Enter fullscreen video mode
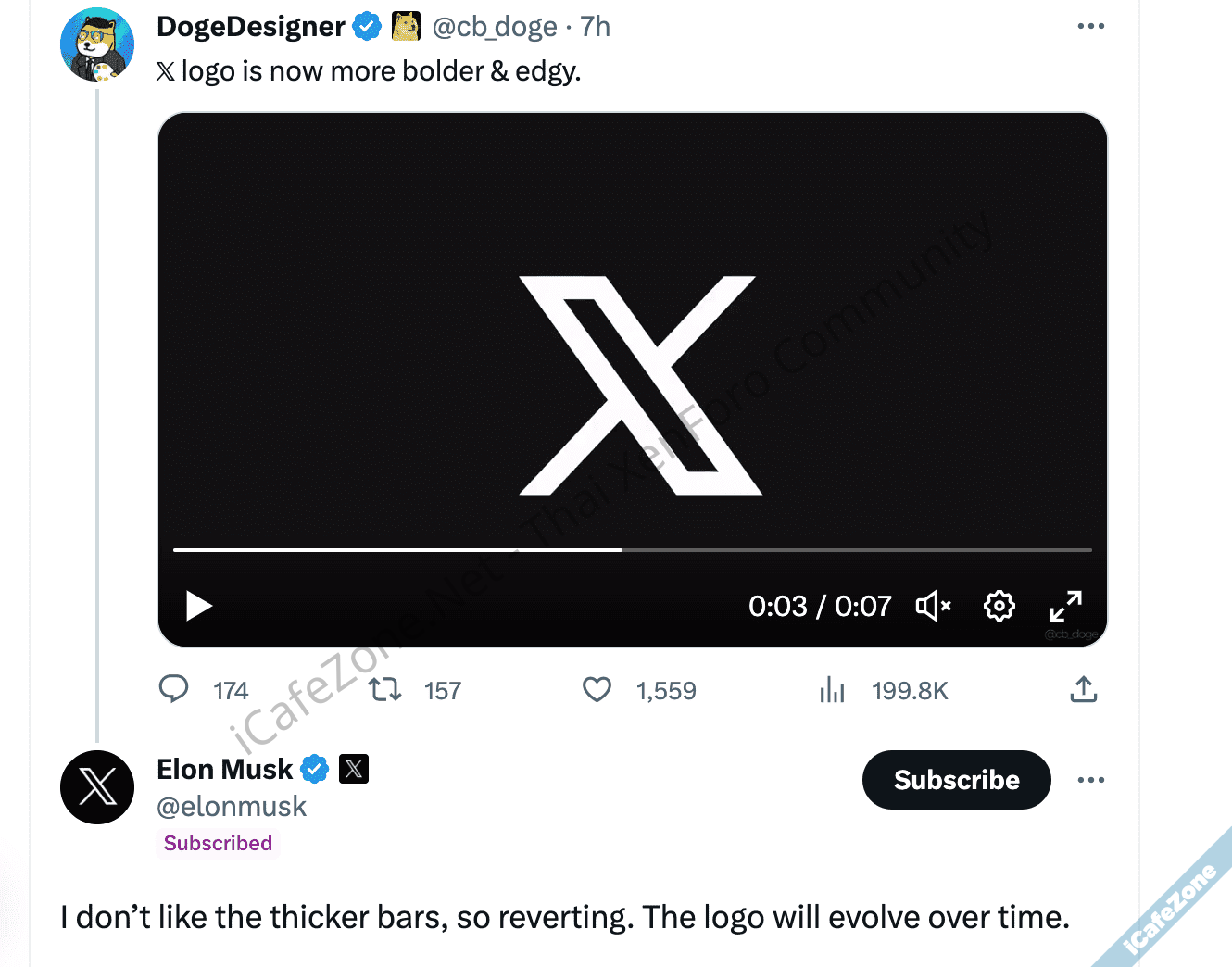This screenshot has width=1232, height=967. (x=1065, y=606)
